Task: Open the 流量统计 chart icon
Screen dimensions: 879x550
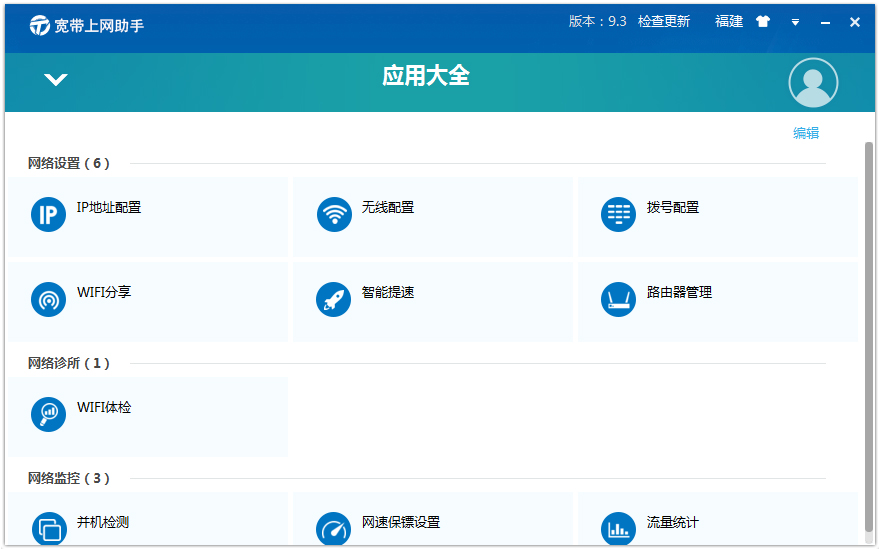Action: [619, 529]
